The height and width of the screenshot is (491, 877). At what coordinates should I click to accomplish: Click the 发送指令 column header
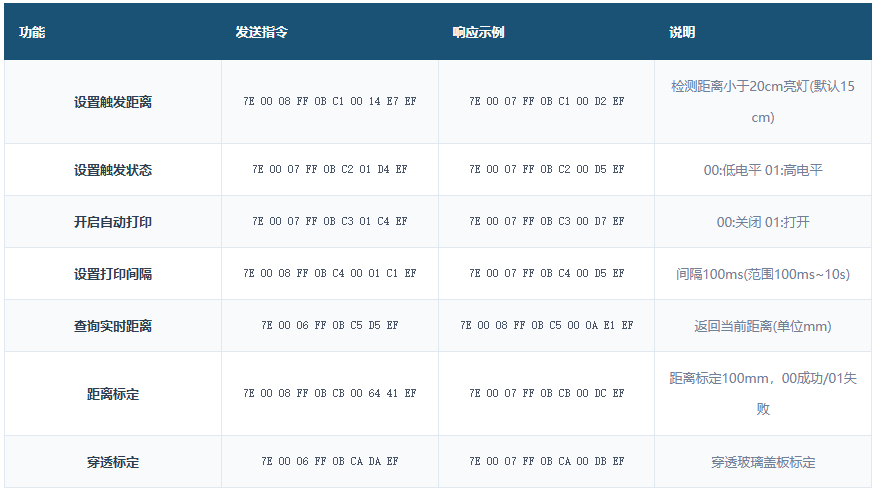click(261, 32)
